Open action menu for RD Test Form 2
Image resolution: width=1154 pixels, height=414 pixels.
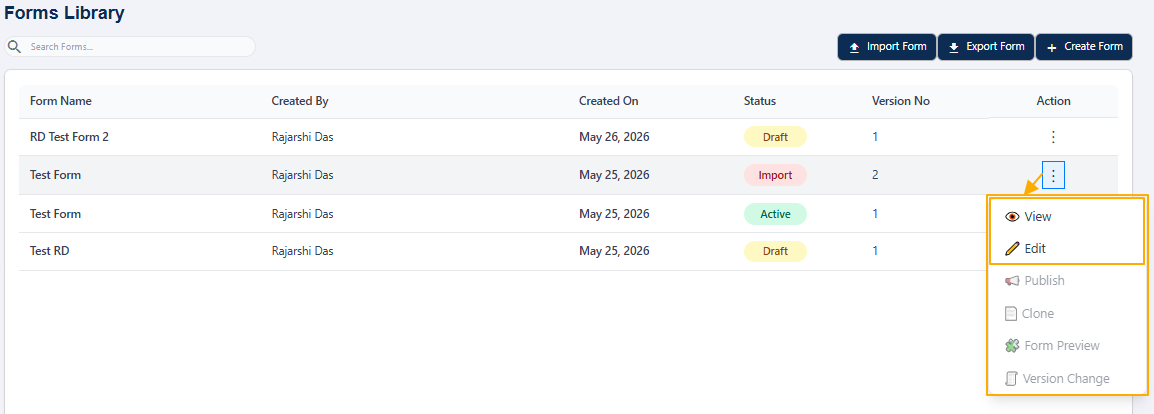(1053, 137)
